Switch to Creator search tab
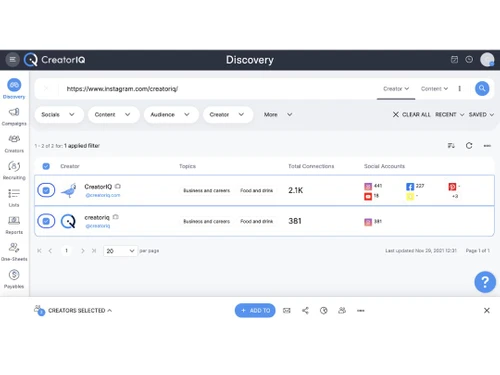 [x=396, y=89]
